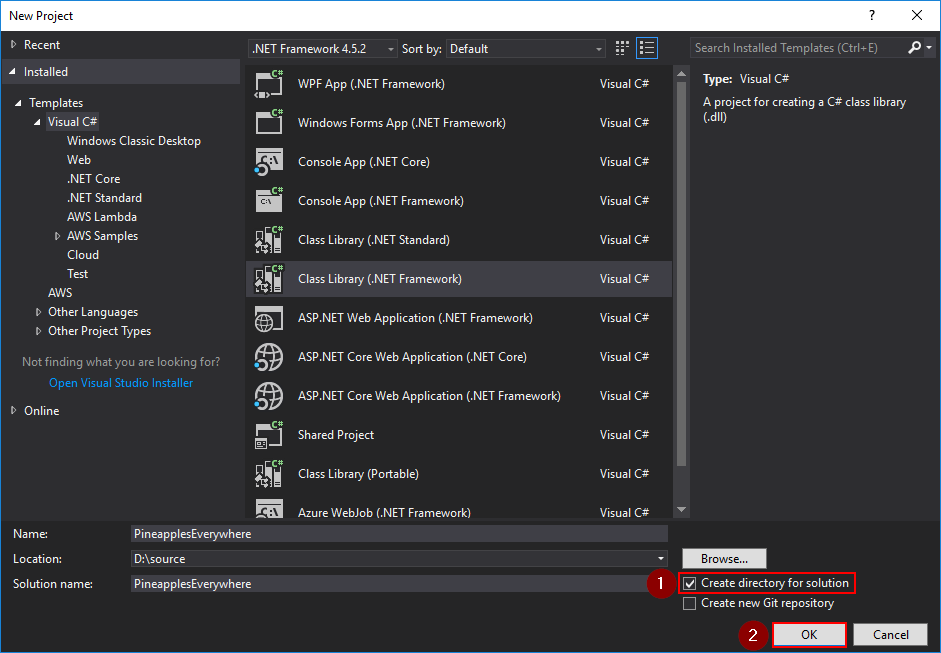Switch to medium icons list view

[x=647, y=48]
